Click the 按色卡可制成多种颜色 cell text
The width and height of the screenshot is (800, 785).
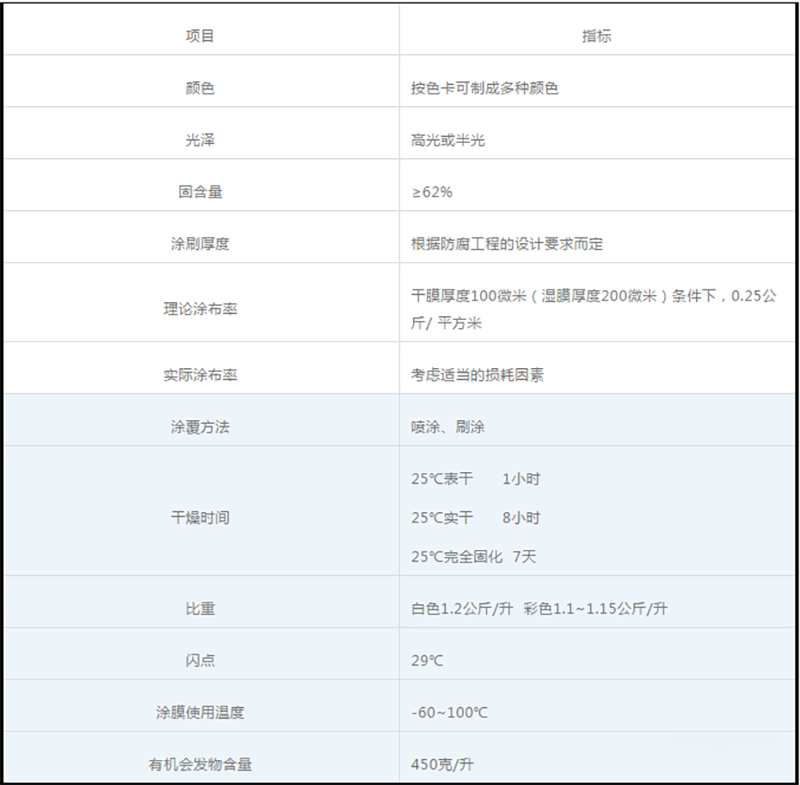tap(484, 88)
